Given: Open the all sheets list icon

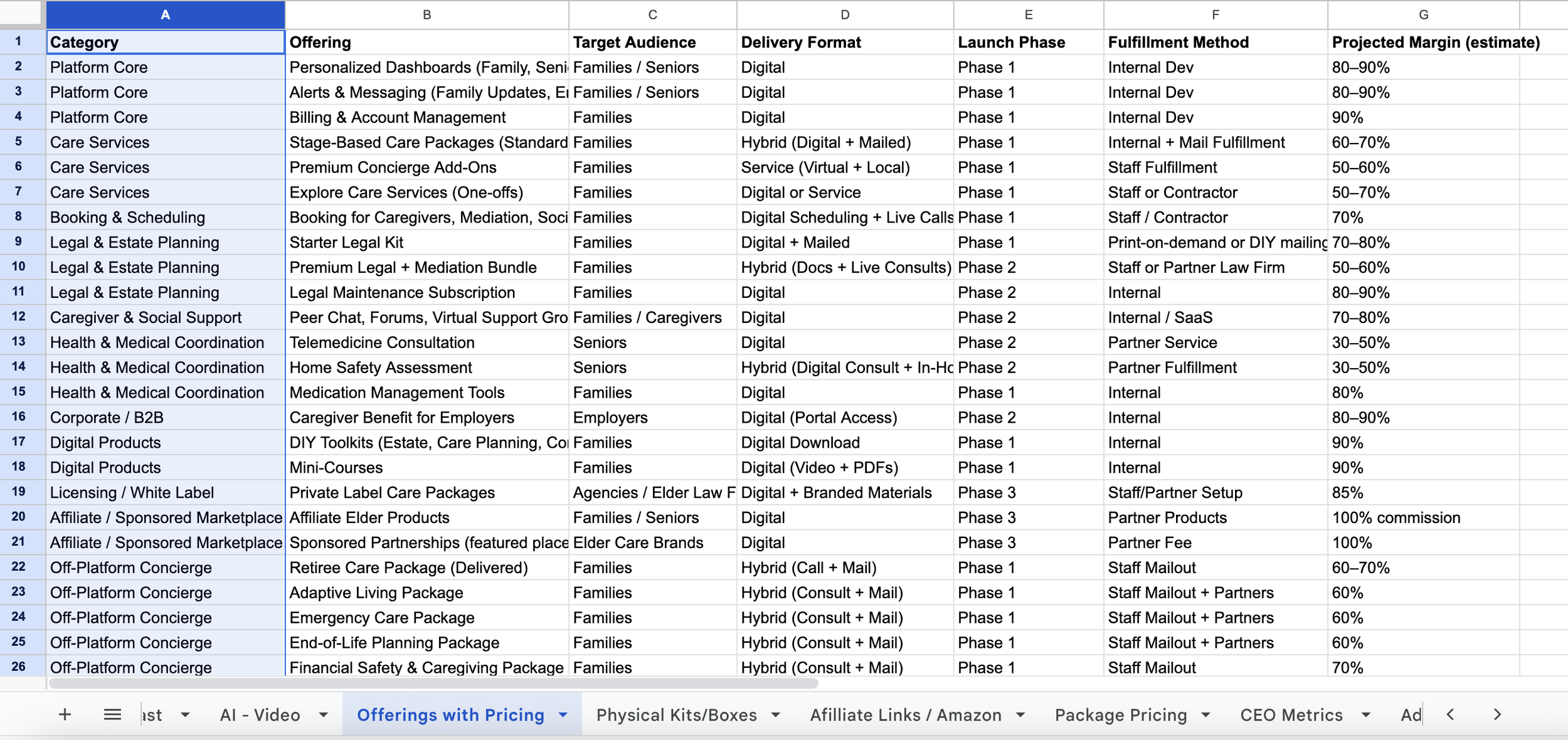Looking at the screenshot, I should pos(112,714).
